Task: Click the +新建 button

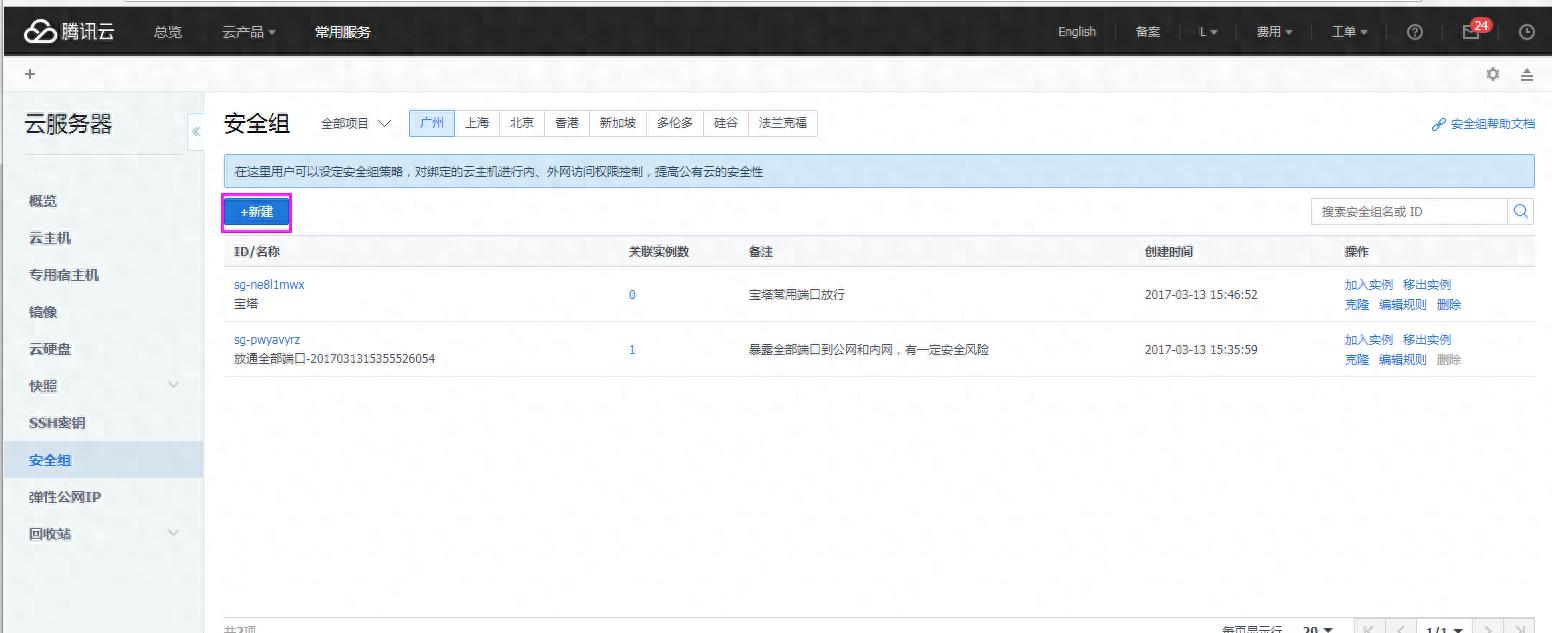Action: (256, 212)
